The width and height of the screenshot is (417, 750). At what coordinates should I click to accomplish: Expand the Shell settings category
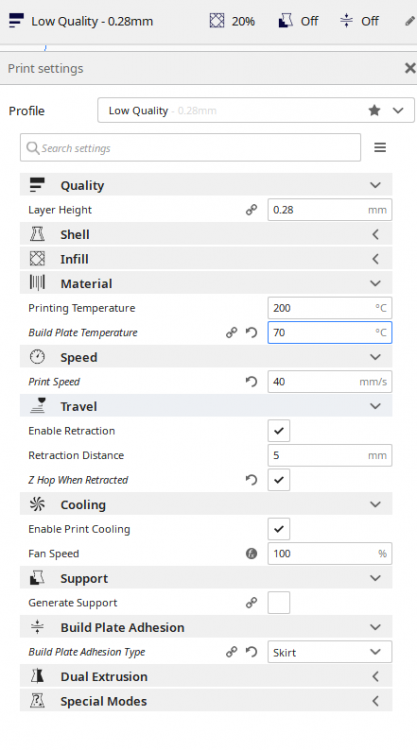pos(206,234)
